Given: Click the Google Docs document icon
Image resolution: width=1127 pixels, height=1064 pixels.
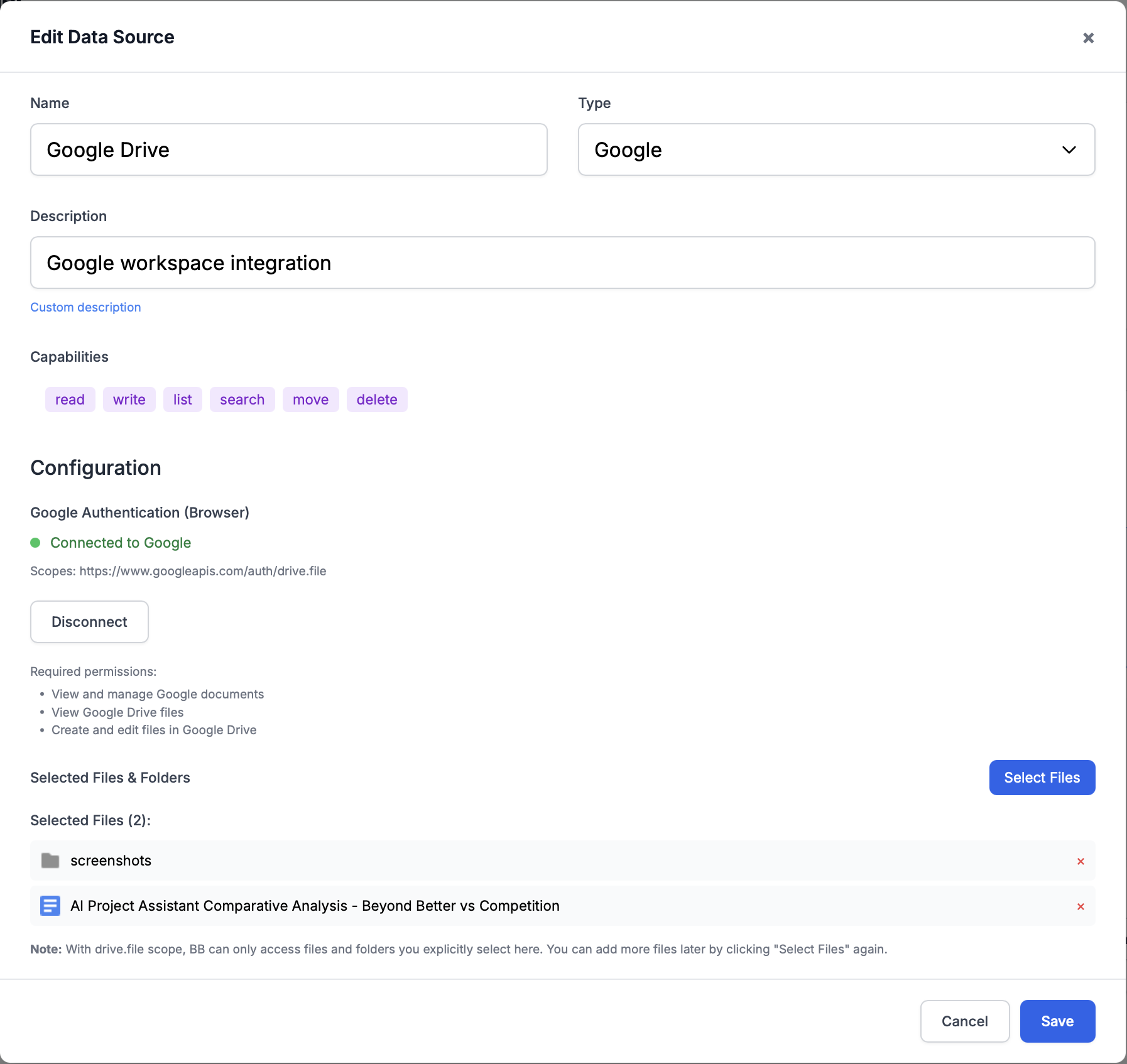Looking at the screenshot, I should 50,906.
